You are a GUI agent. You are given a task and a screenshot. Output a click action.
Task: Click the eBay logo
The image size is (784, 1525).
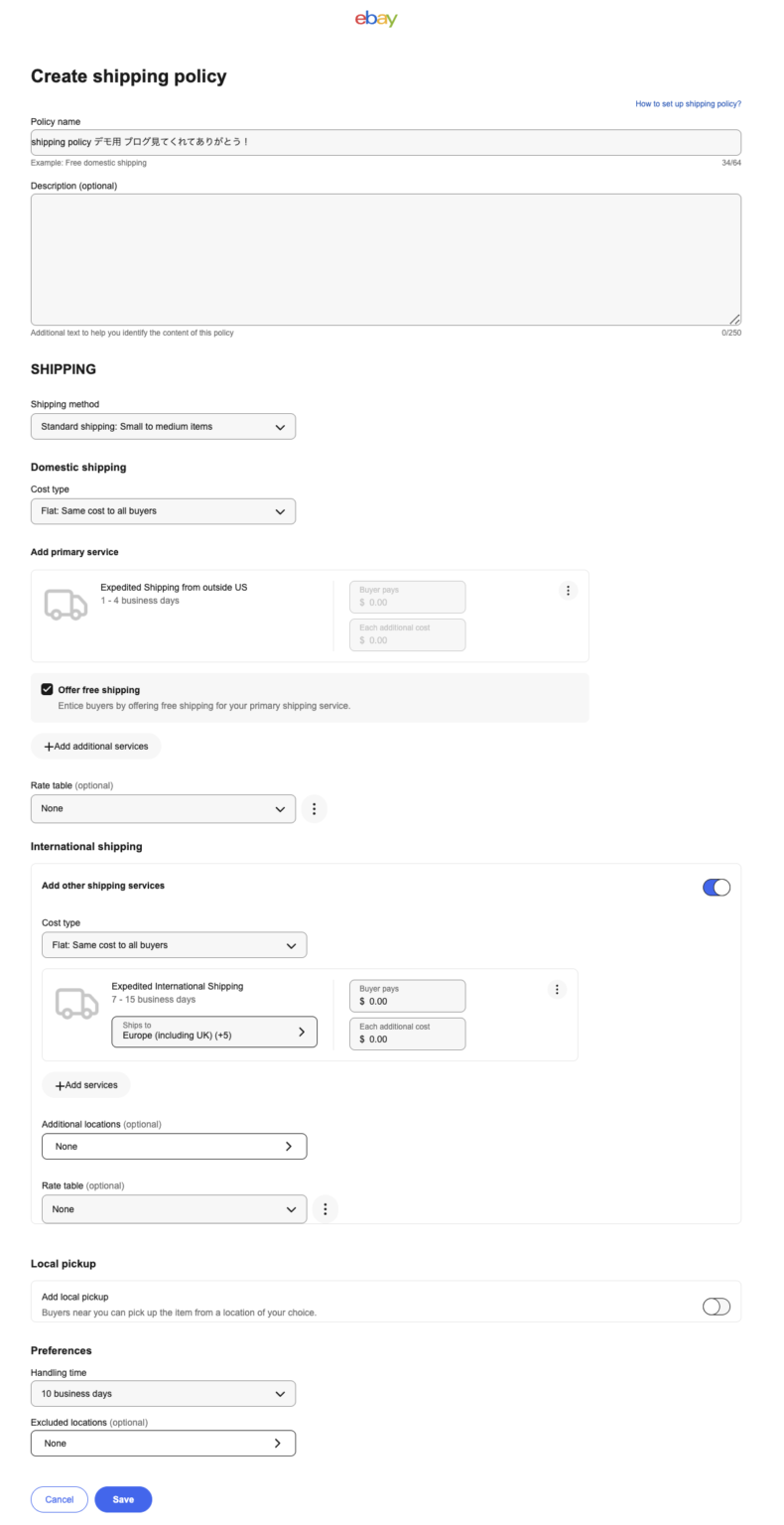376,19
